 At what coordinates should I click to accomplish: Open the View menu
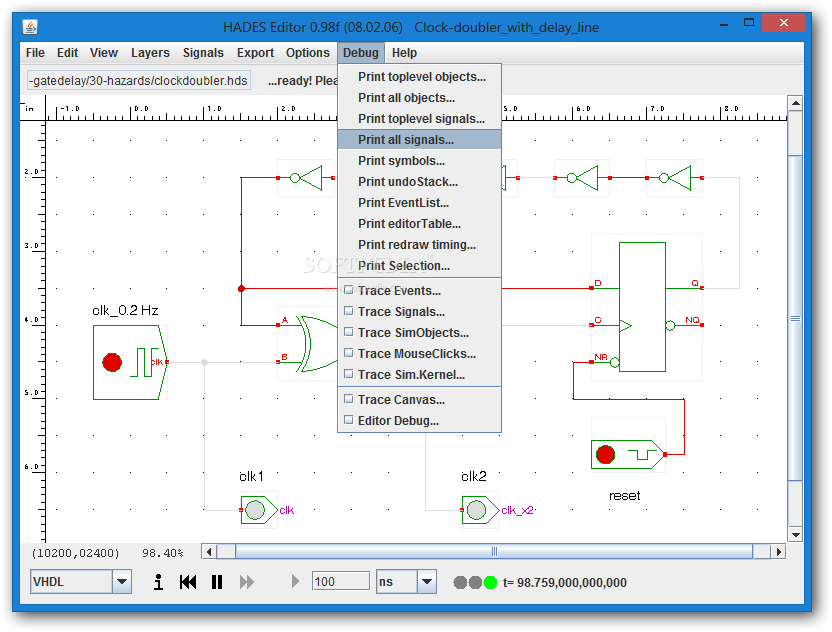(103, 53)
